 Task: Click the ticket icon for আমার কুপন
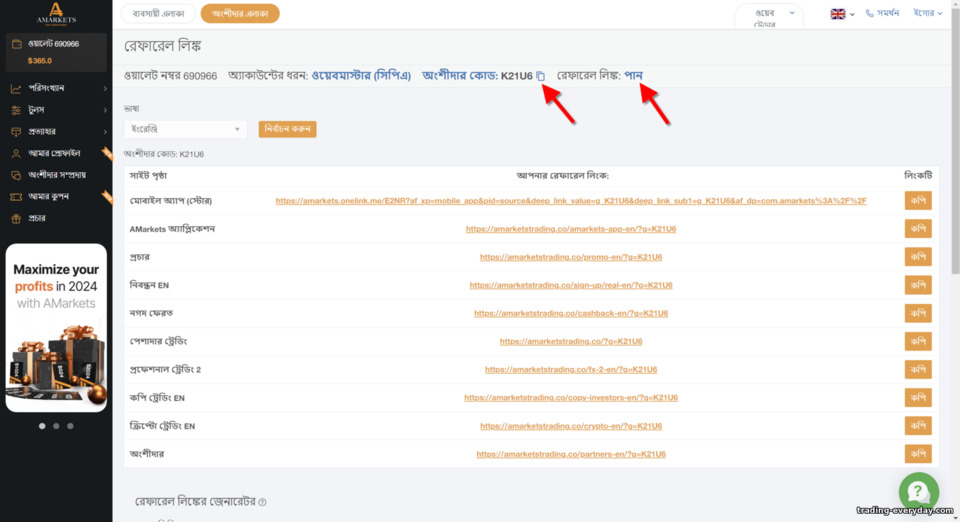pyautogui.click(x=16, y=197)
